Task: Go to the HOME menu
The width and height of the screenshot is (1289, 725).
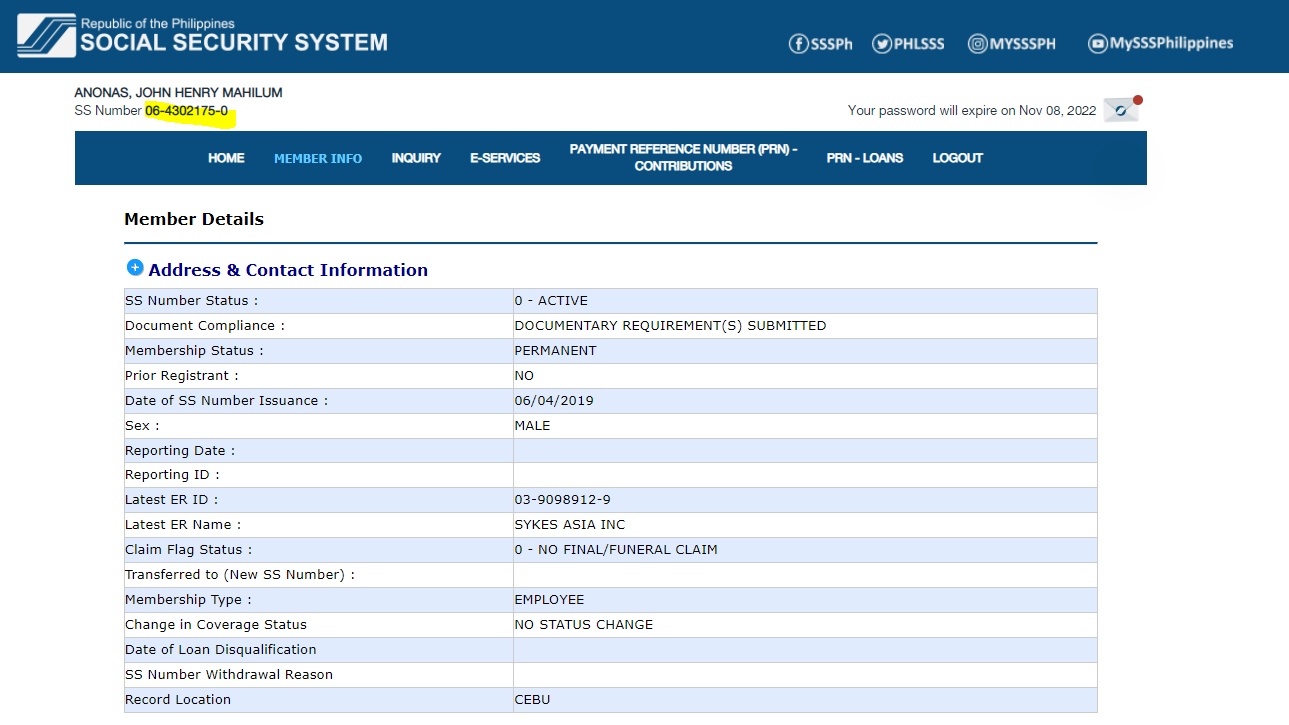Action: pyautogui.click(x=226, y=158)
